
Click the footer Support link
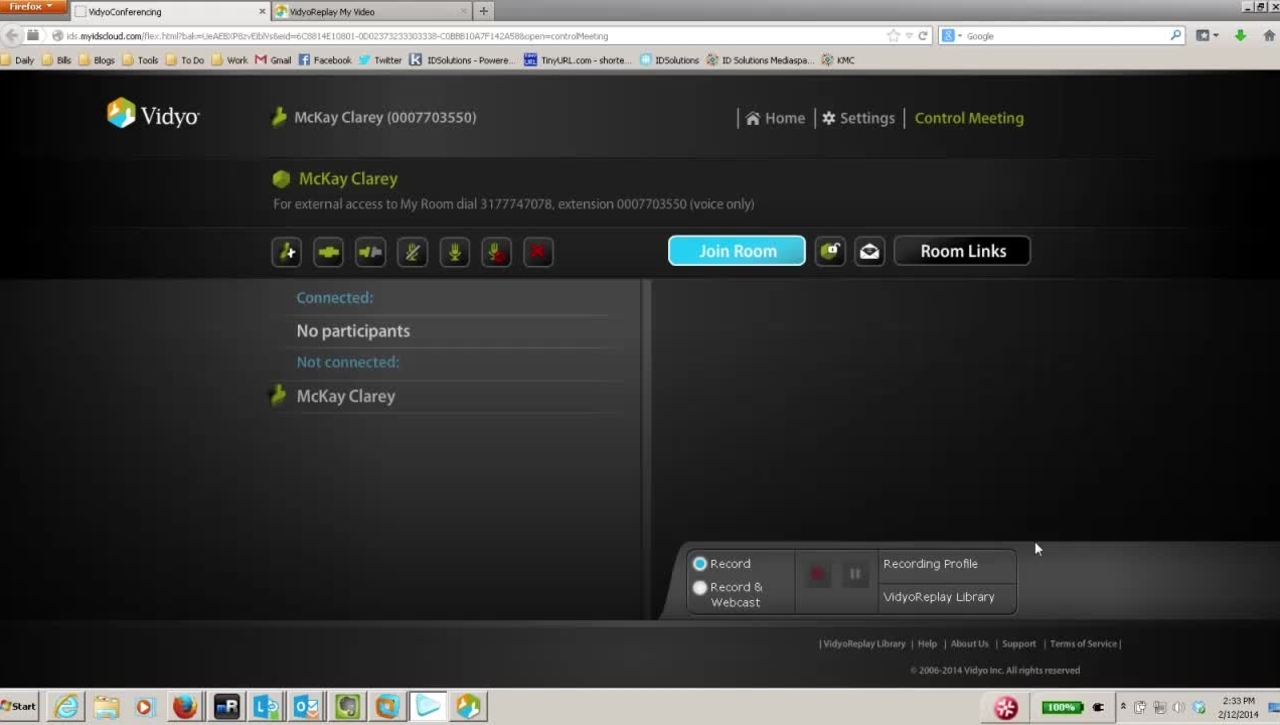[x=1019, y=644]
